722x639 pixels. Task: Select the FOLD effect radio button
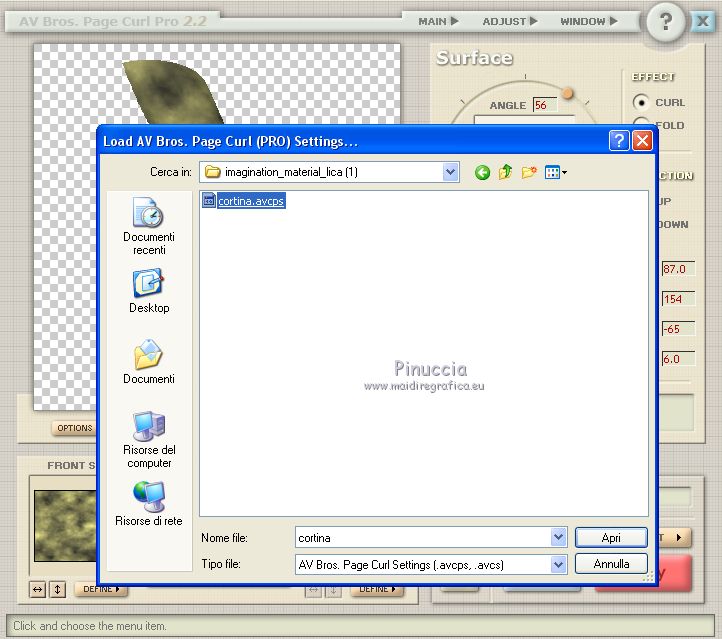(x=643, y=122)
